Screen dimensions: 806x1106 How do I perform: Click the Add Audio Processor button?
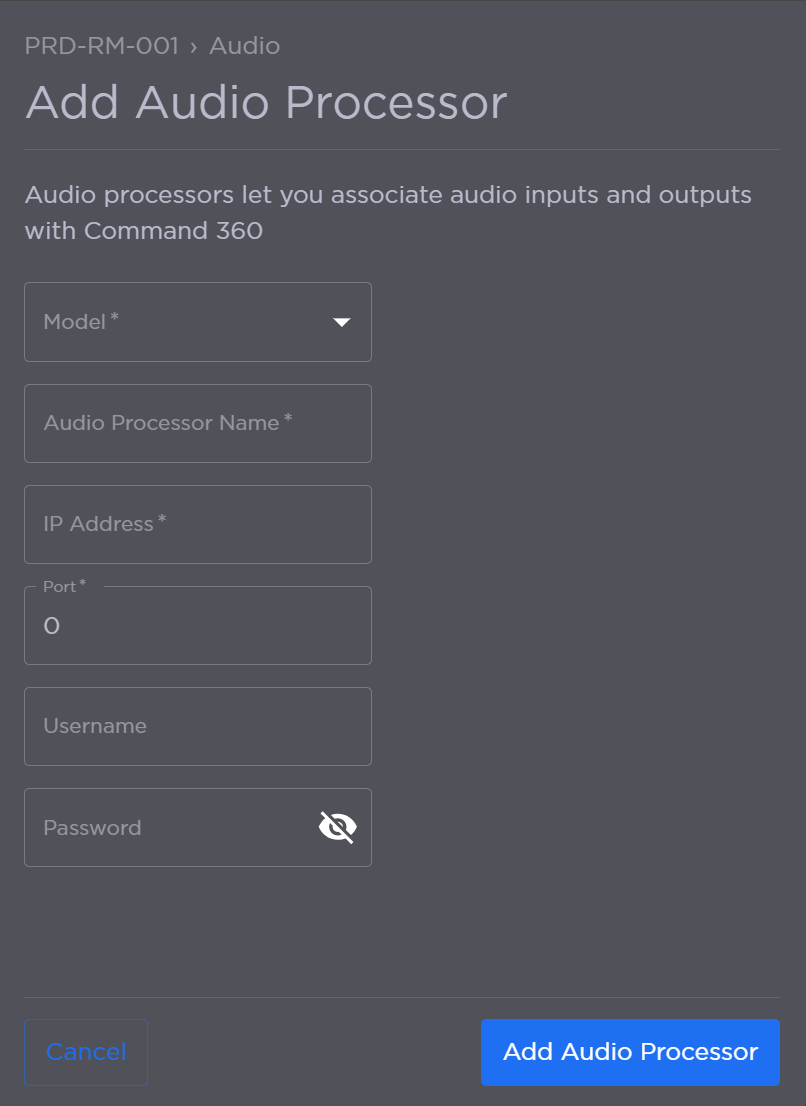[629, 1052]
